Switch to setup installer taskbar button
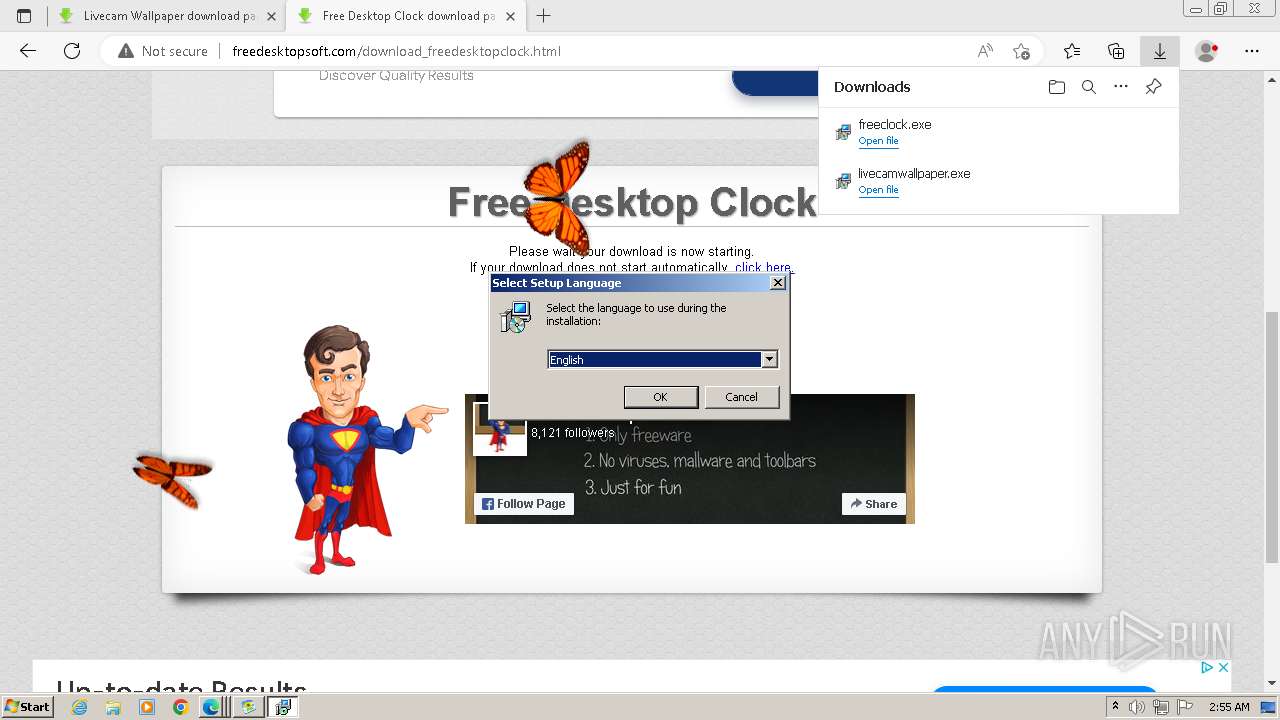This screenshot has width=1280, height=720. pos(283,707)
